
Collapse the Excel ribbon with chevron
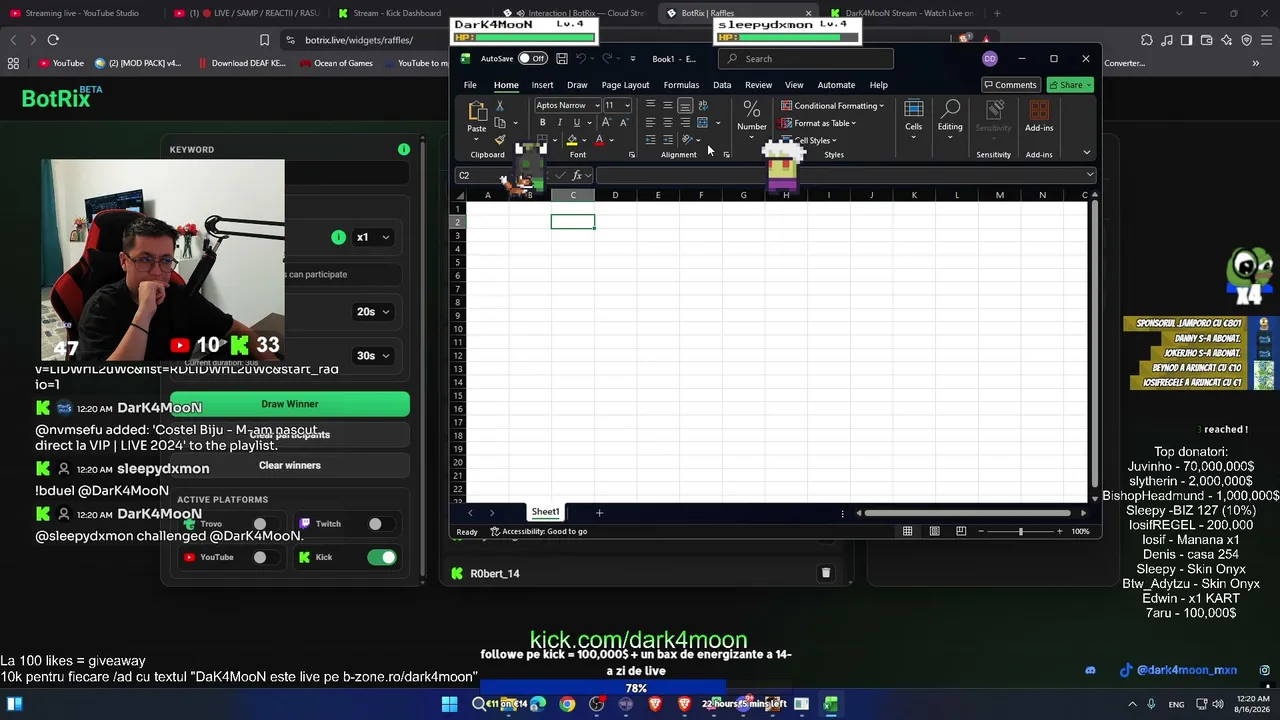tap(1087, 153)
